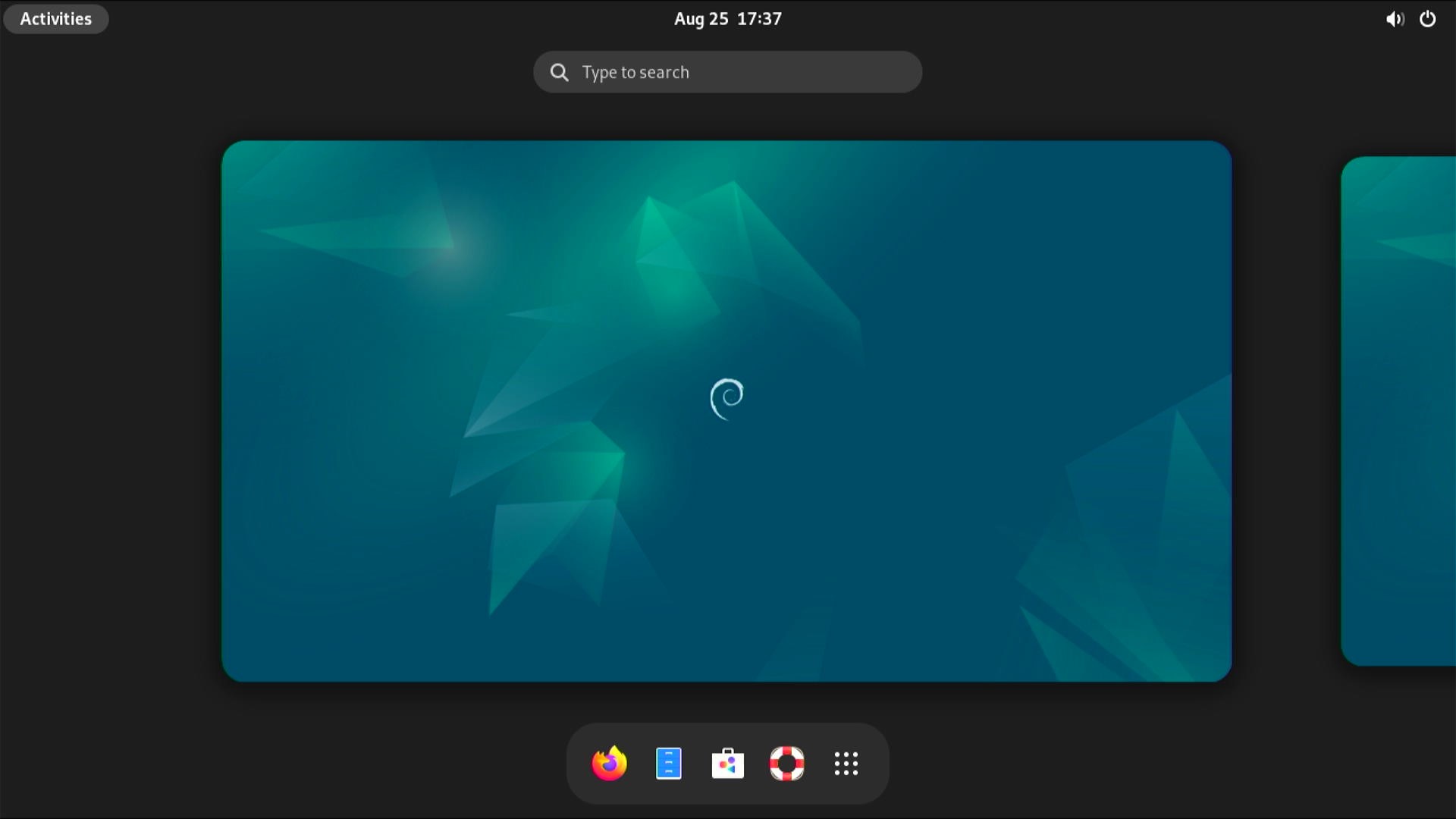Switch to the workspace peeking at right edge
1456x819 pixels.
tap(1399, 409)
